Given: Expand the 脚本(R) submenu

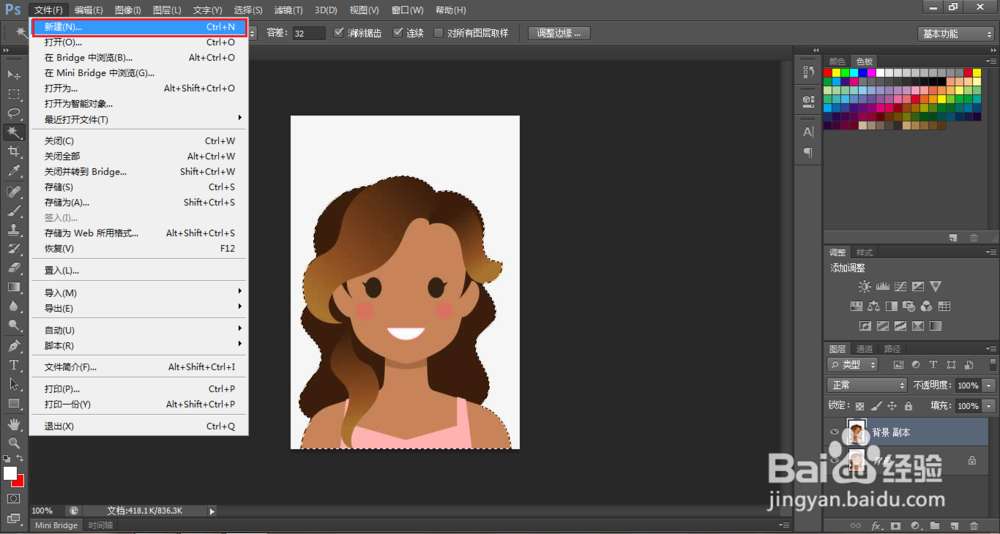Looking at the screenshot, I should 139,346.
